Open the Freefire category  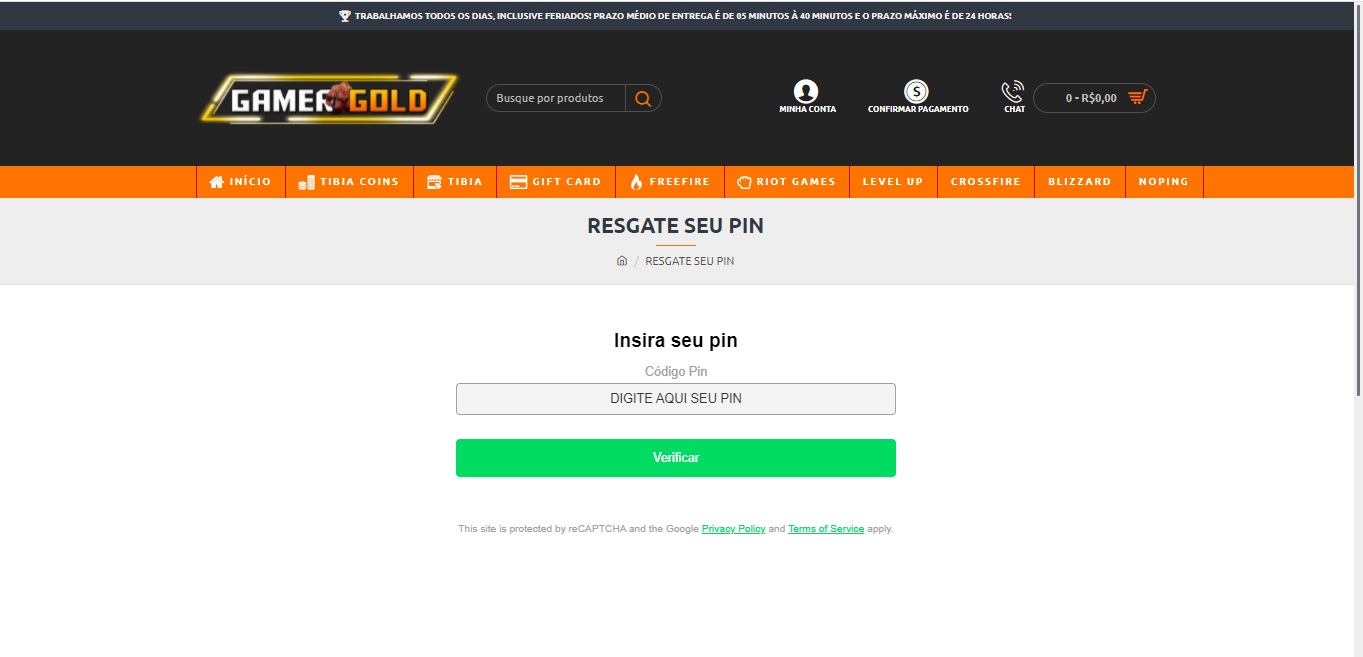[670, 182]
